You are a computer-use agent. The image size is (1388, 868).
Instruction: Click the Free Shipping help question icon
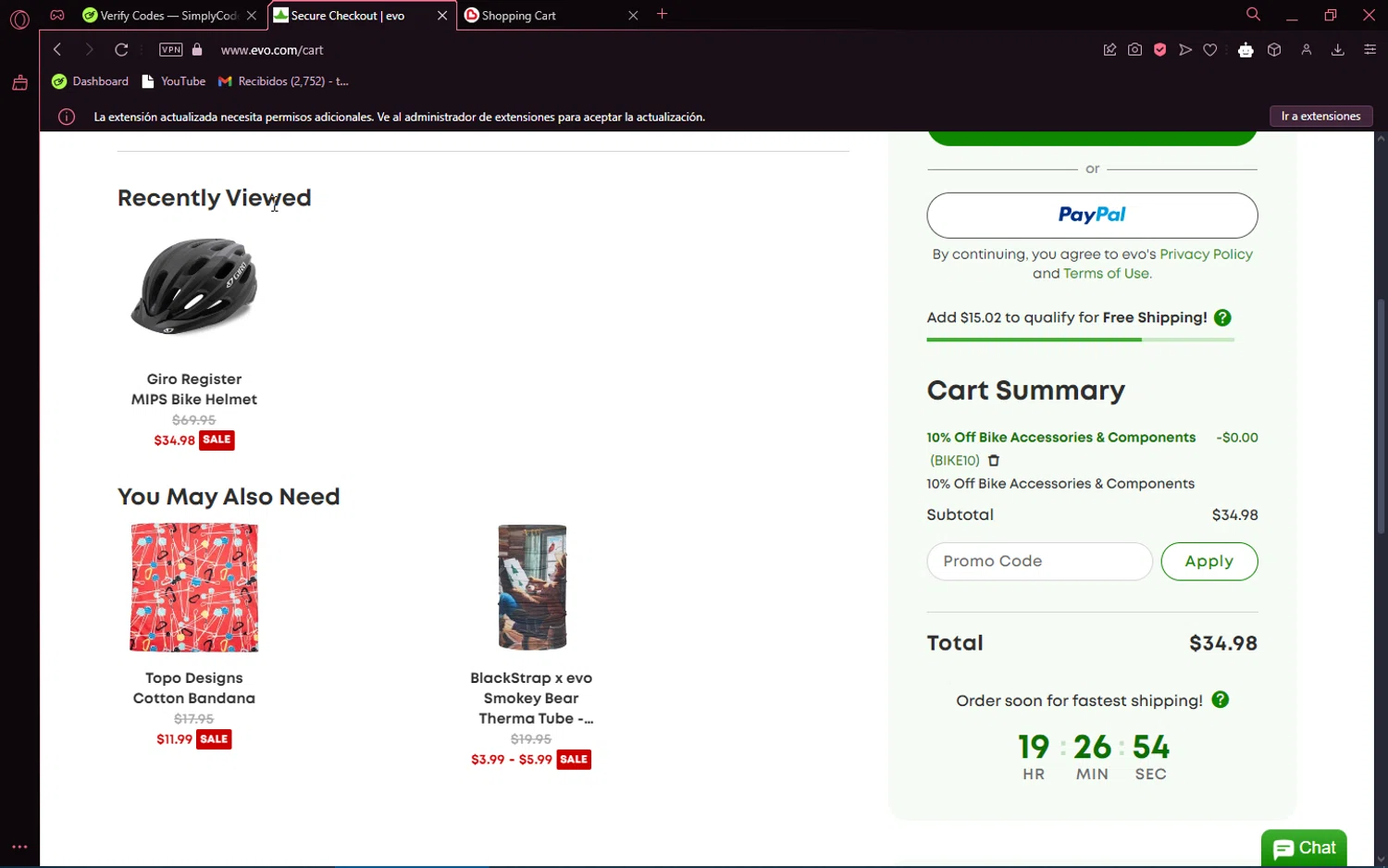[1222, 317]
